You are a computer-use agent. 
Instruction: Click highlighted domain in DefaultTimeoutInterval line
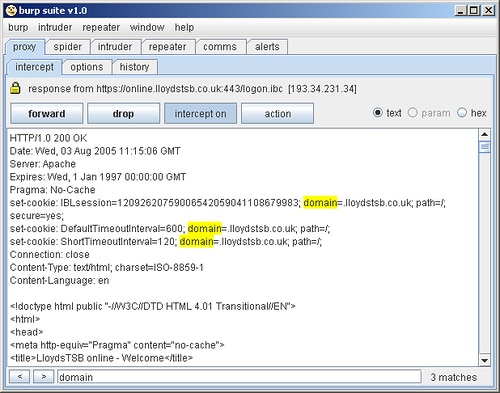205,228
